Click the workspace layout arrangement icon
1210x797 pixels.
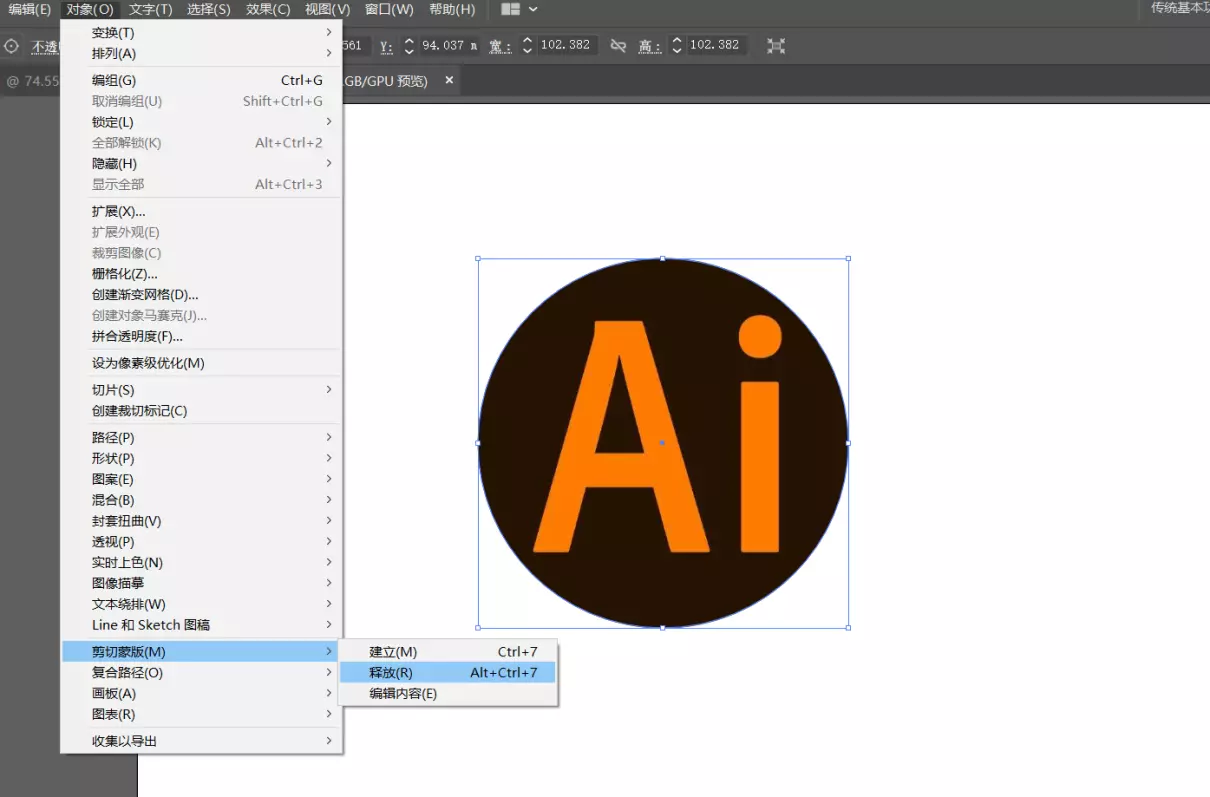(x=510, y=9)
